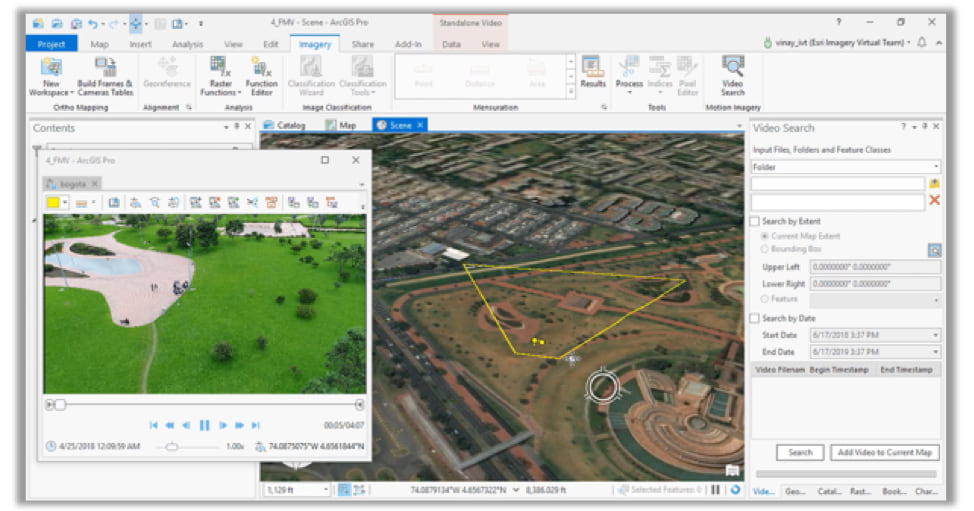Open the Edit ribbon tab
Screen dimensions: 974x511
point(271,44)
